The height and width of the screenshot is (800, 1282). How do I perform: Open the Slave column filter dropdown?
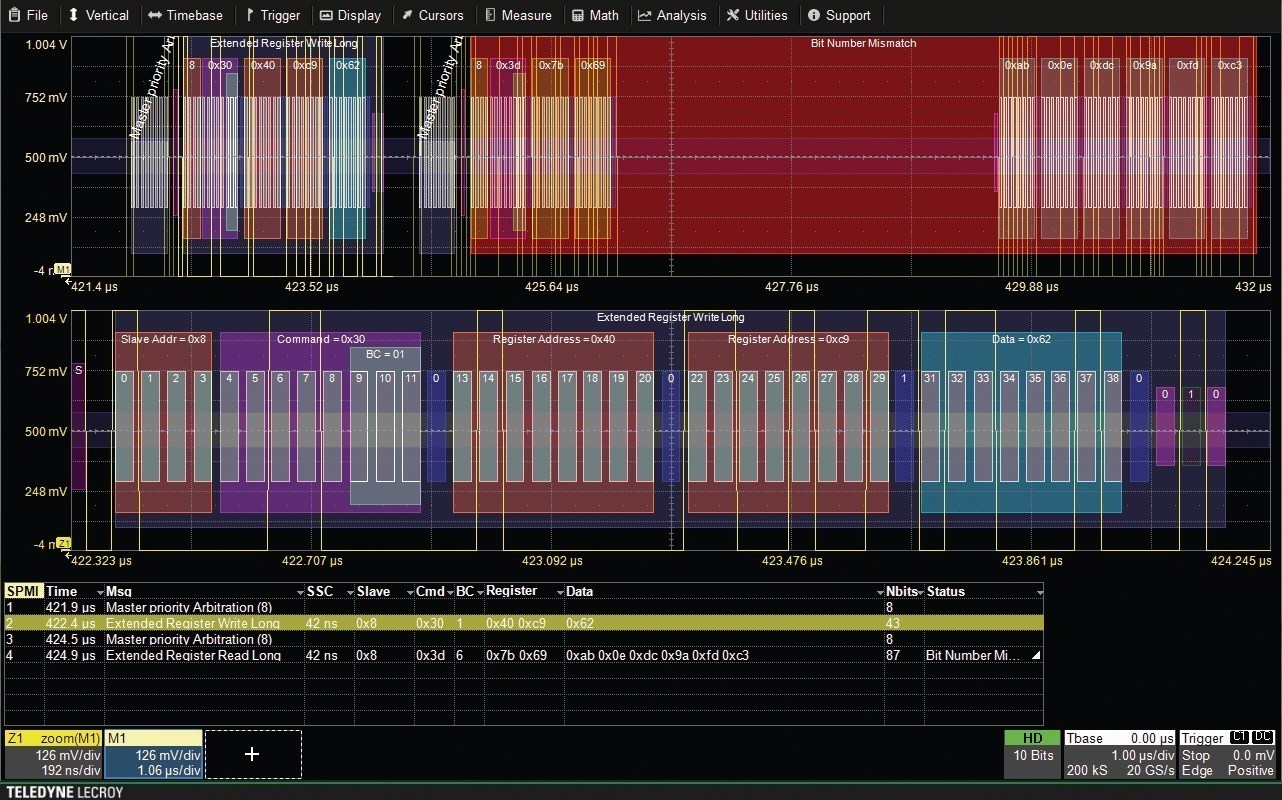408,592
